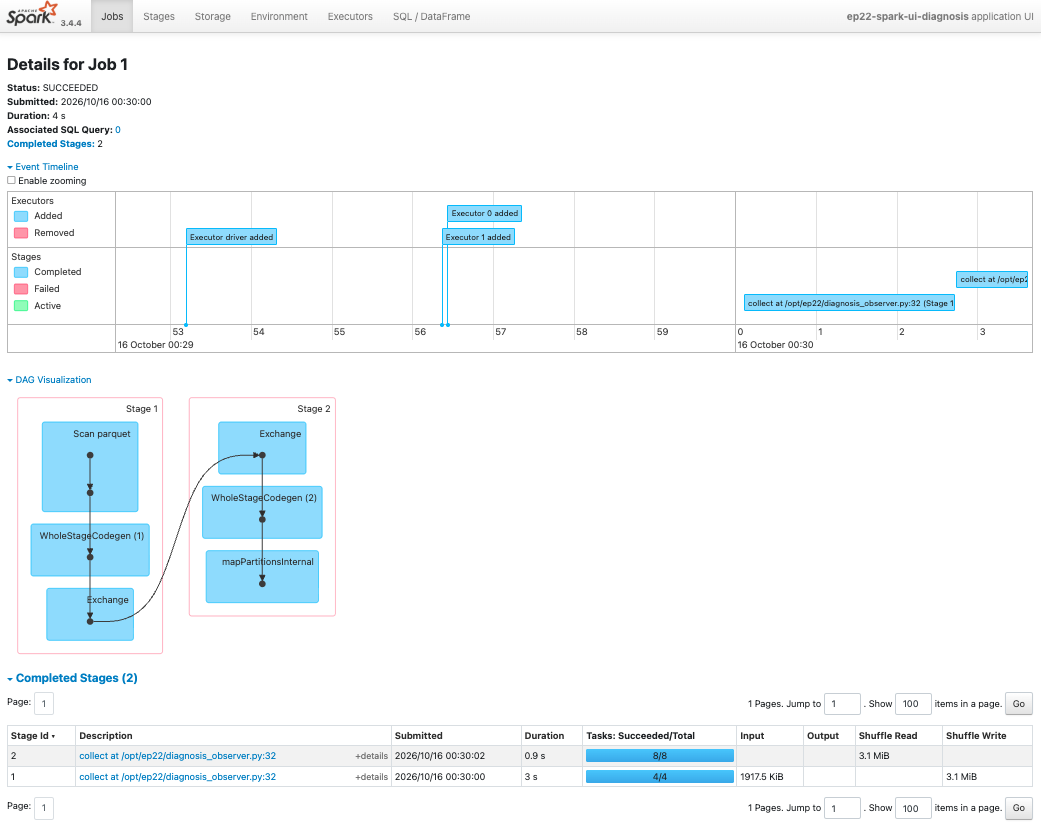Click the truncated collect bar at timeline right edge

[x=992, y=279]
